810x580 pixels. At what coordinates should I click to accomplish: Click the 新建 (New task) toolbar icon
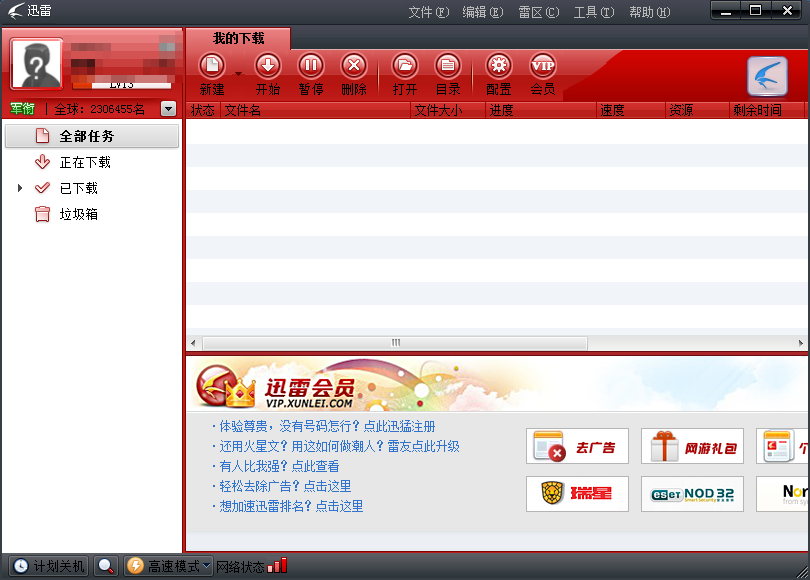pyautogui.click(x=212, y=66)
